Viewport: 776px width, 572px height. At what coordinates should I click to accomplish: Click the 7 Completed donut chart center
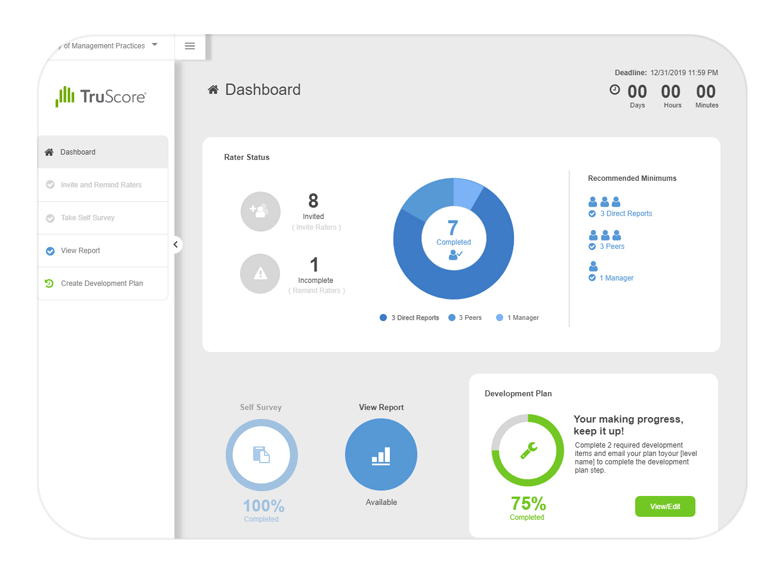pyautogui.click(x=453, y=239)
